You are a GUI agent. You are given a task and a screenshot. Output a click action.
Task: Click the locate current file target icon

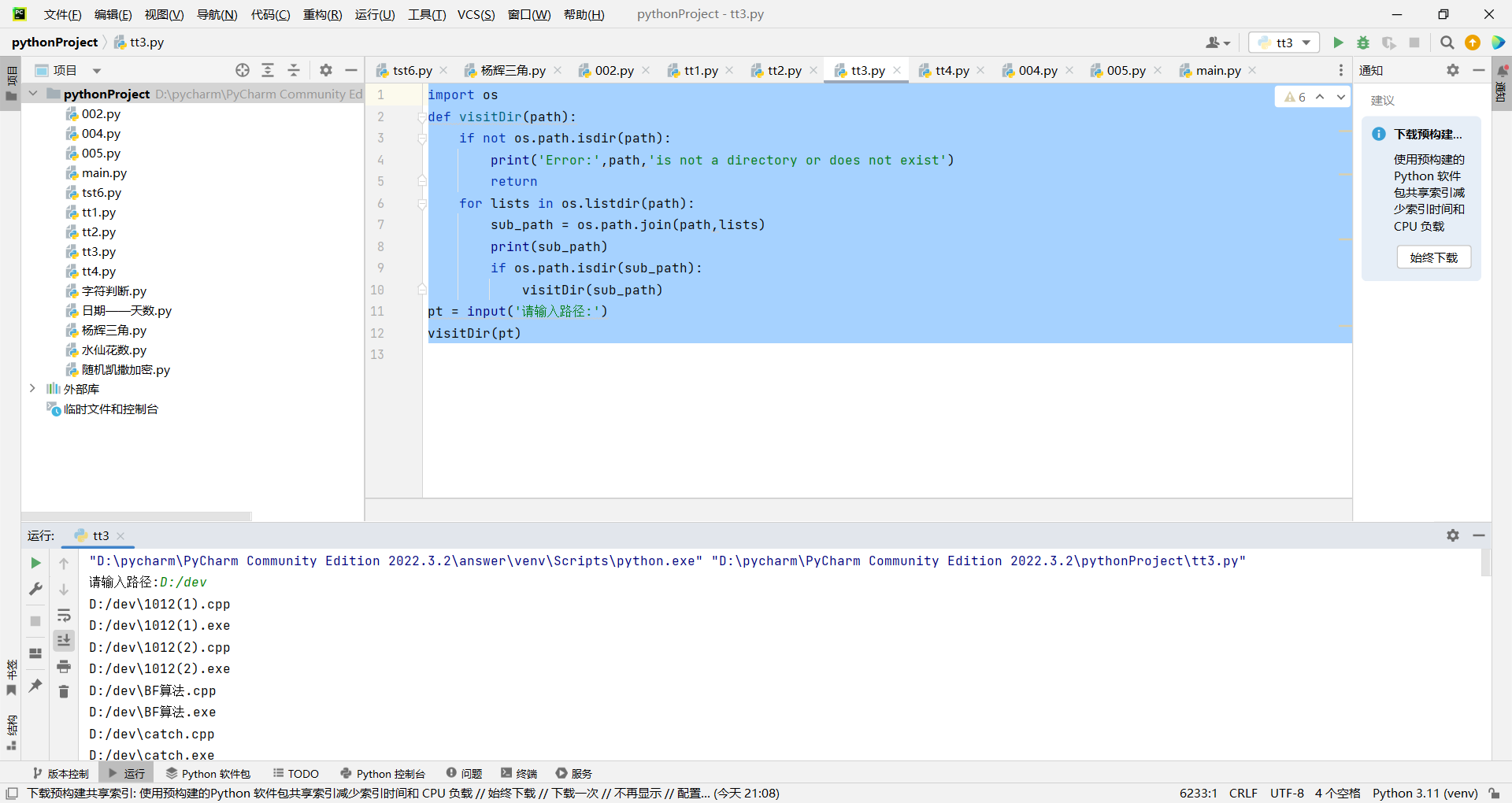coord(243,70)
